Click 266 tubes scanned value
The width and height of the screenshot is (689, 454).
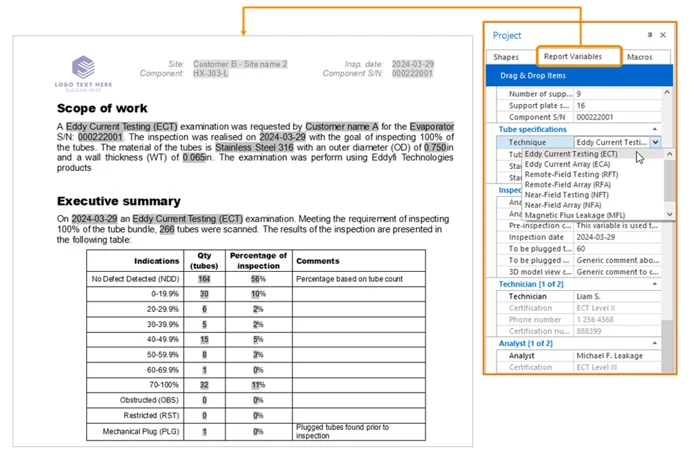(167, 229)
